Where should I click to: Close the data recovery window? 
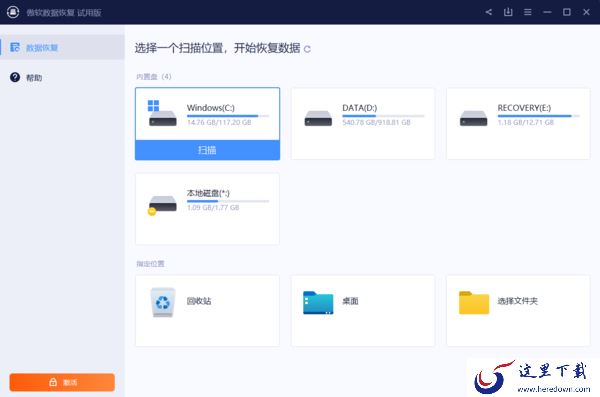click(586, 12)
